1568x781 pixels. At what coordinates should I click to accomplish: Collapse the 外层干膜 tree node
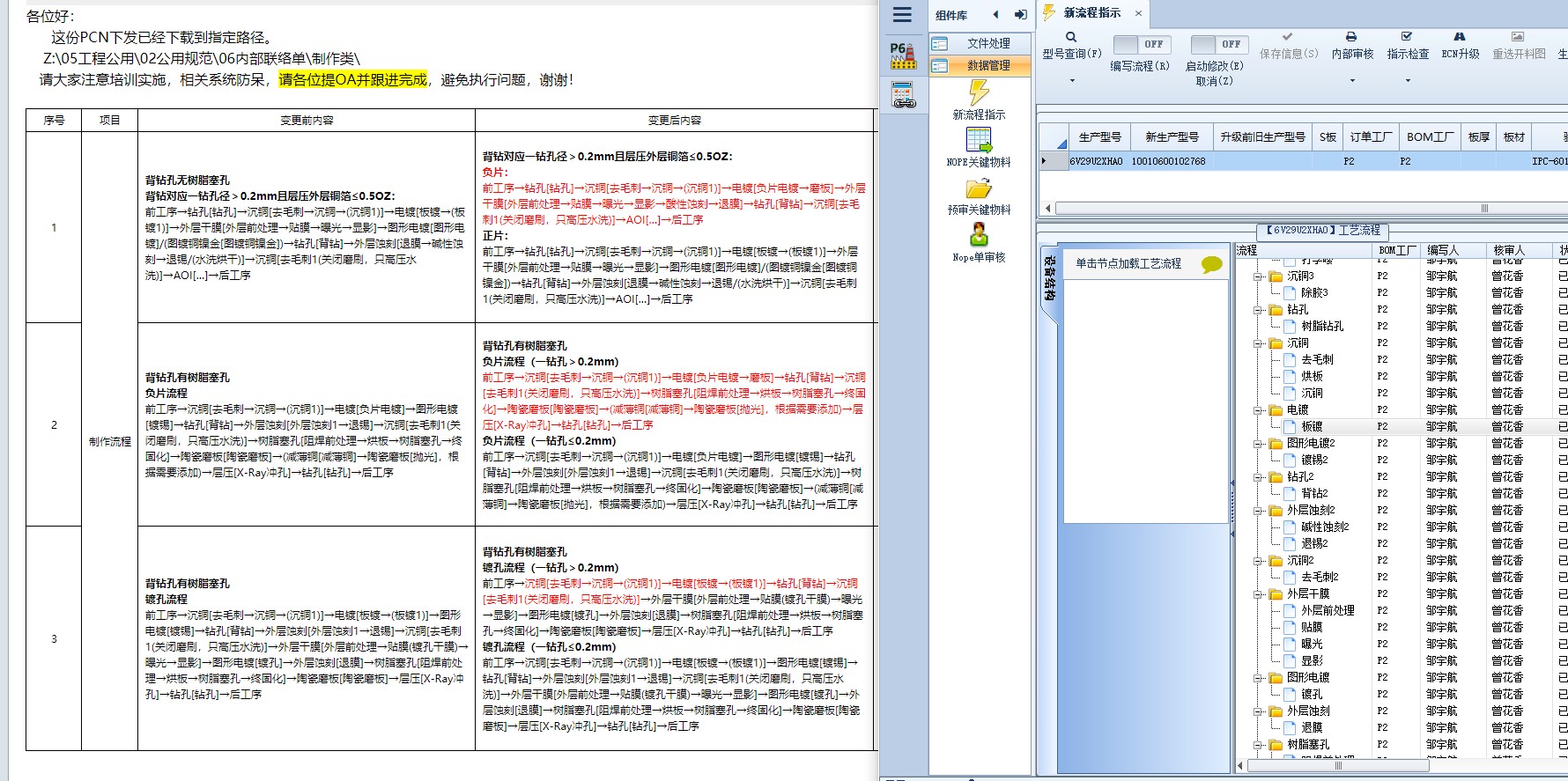click(x=1258, y=594)
